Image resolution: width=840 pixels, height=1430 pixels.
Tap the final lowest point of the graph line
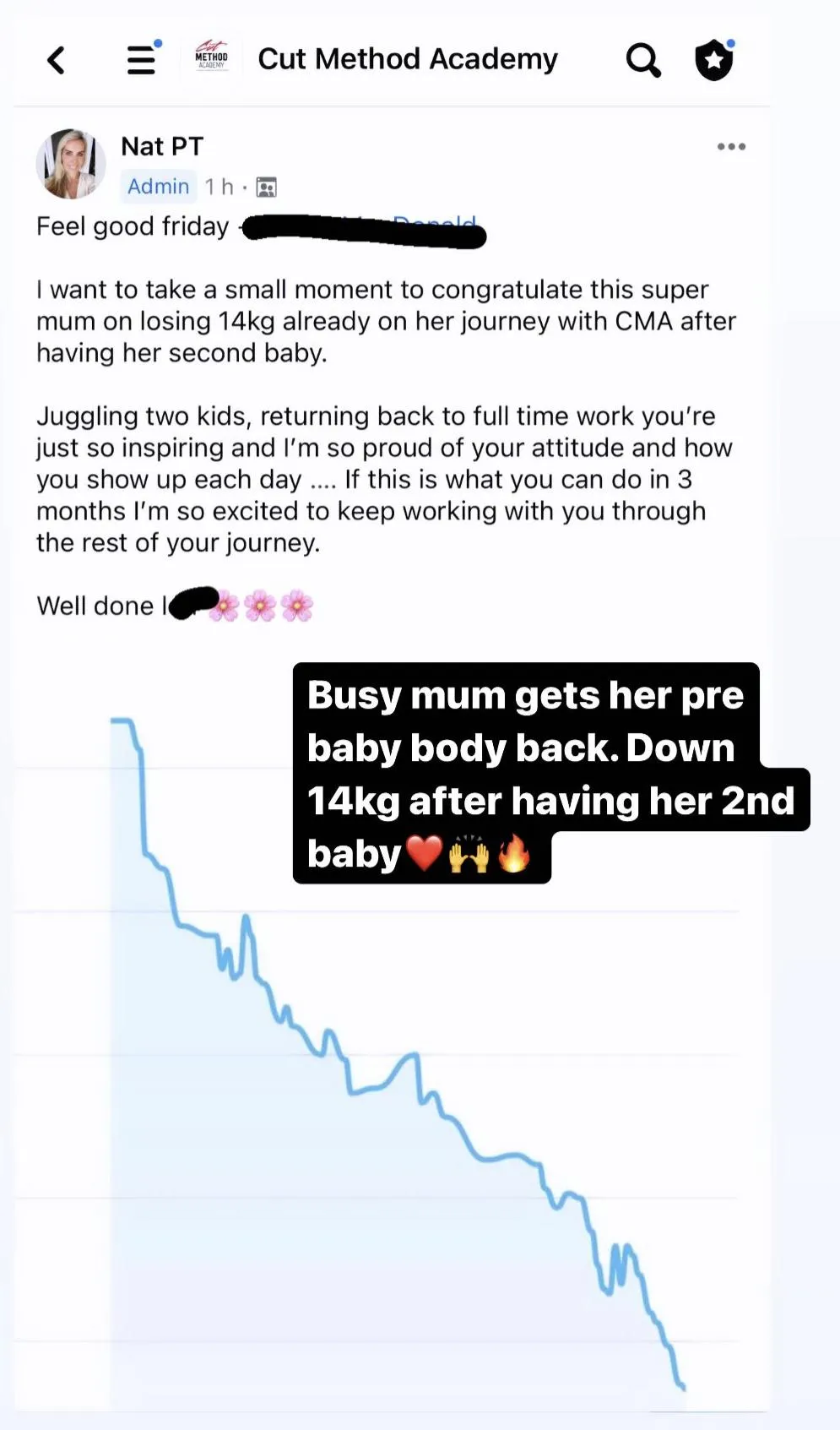tap(682, 1386)
